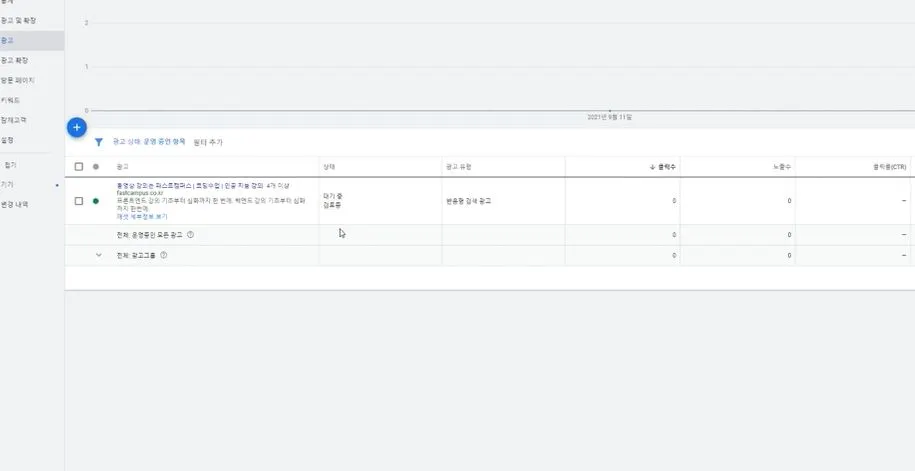This screenshot has height=471, width=915.
Task: Click the sort arrow on 클릭수 column
Action: coord(652,167)
